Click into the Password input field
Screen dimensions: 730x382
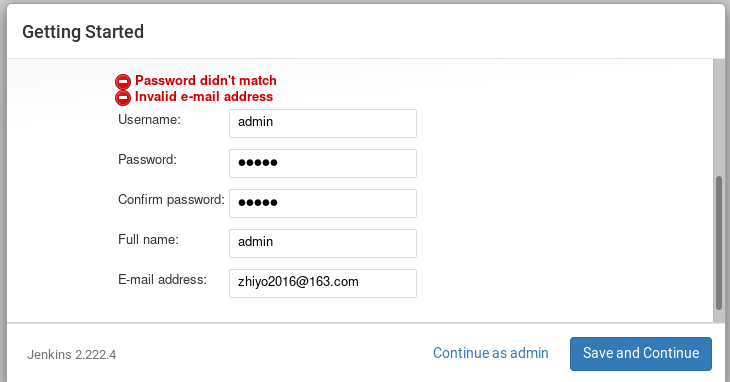[x=323, y=163]
